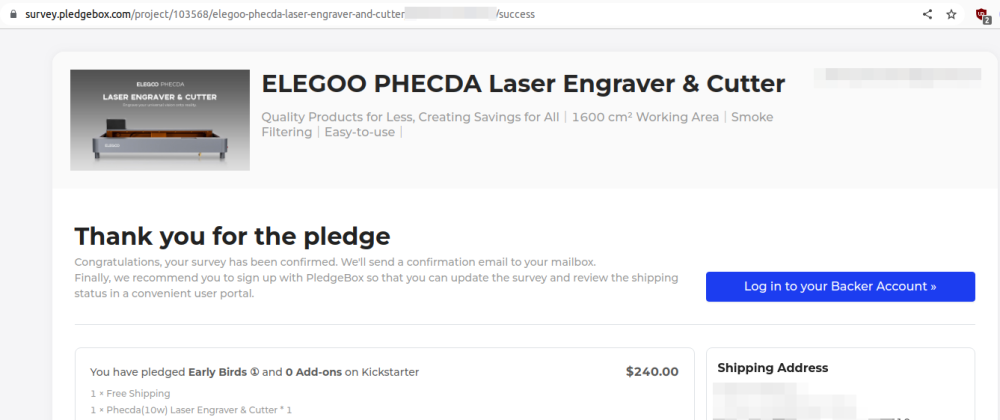Click the ELEGOO PHECDA Laser Engraver & Cutter title
Viewport: 1000px width, 420px height.
pos(522,84)
